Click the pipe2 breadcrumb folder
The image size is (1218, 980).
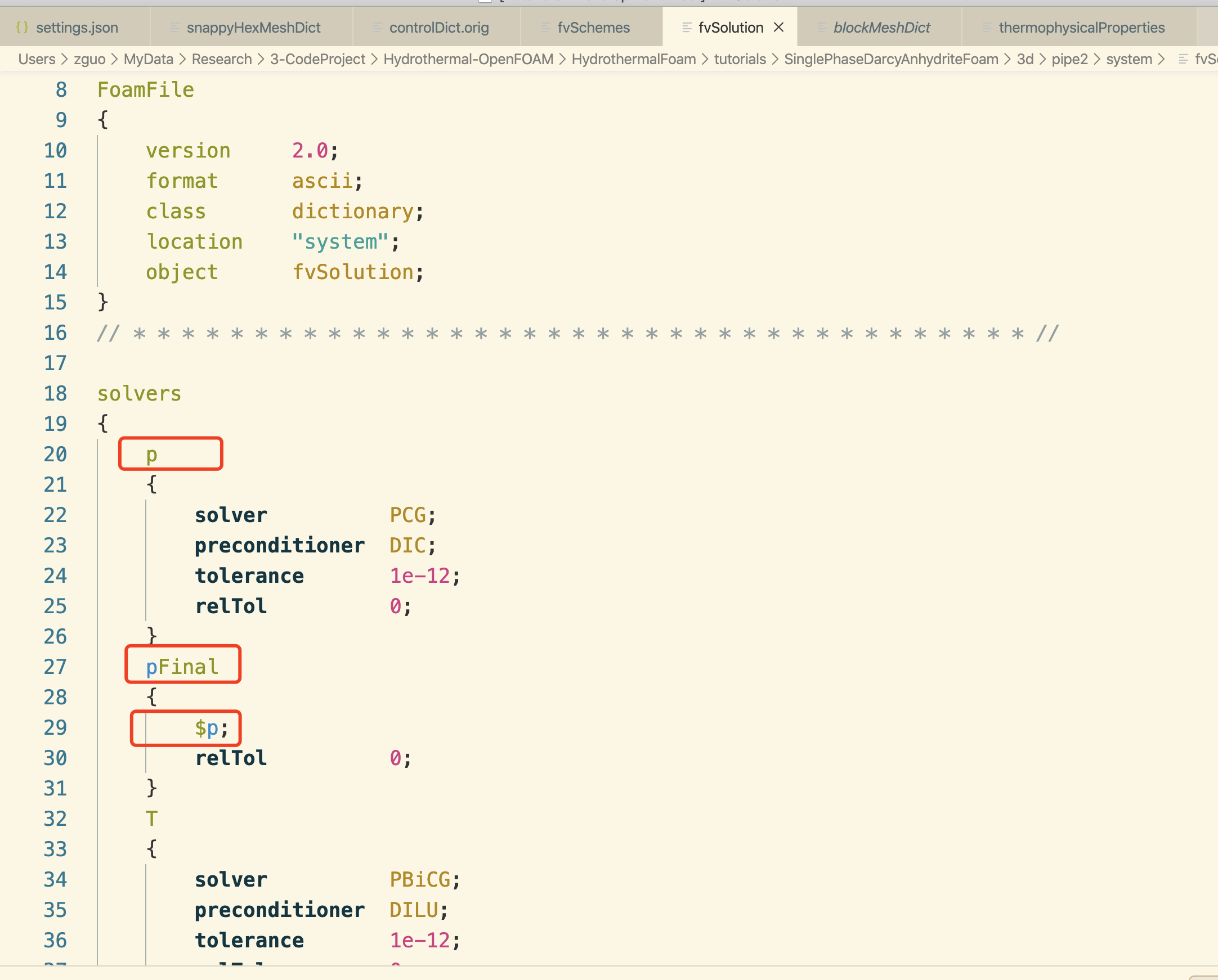pos(1069,59)
